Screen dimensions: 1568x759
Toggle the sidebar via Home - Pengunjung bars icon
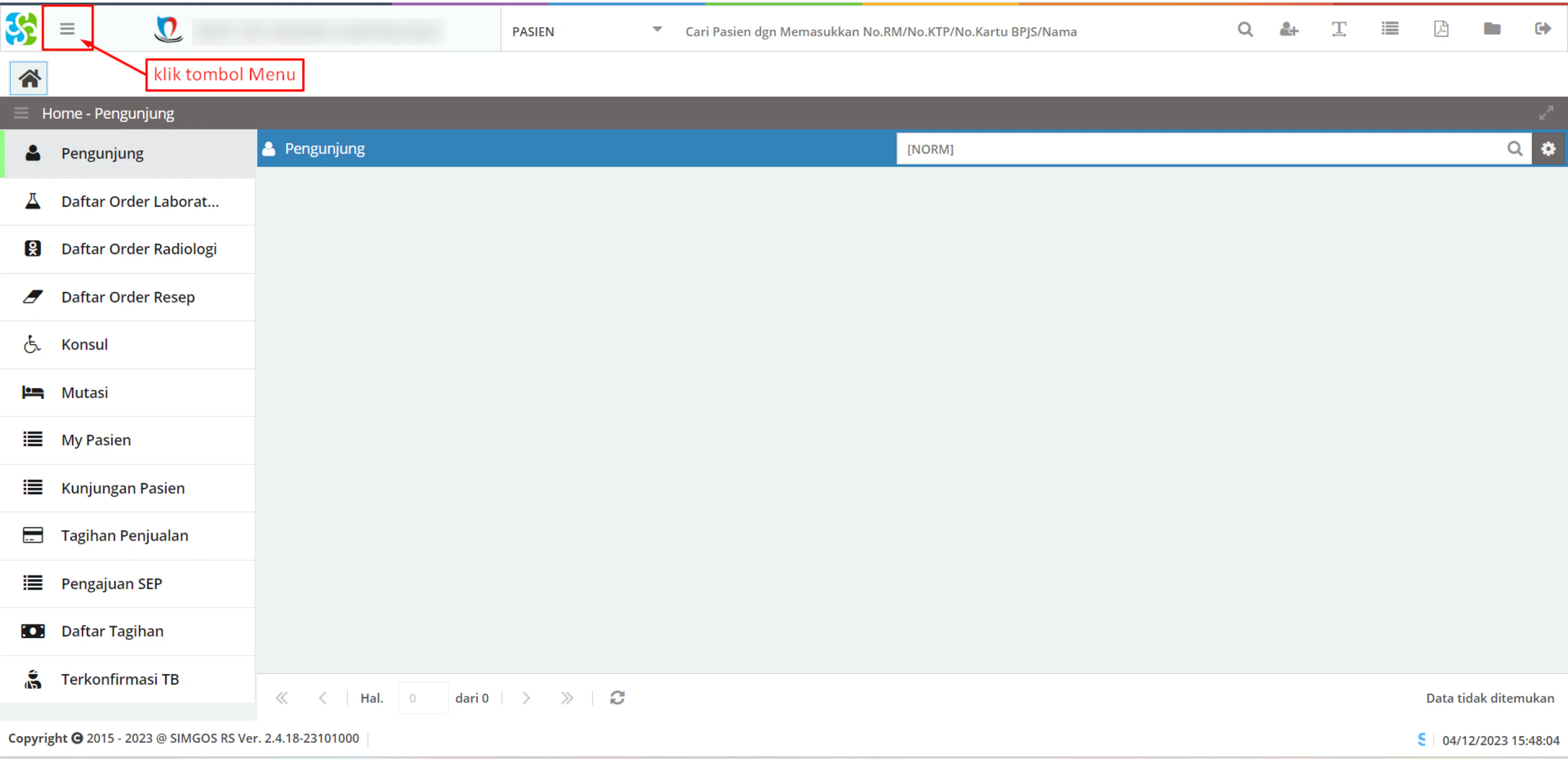coord(21,113)
